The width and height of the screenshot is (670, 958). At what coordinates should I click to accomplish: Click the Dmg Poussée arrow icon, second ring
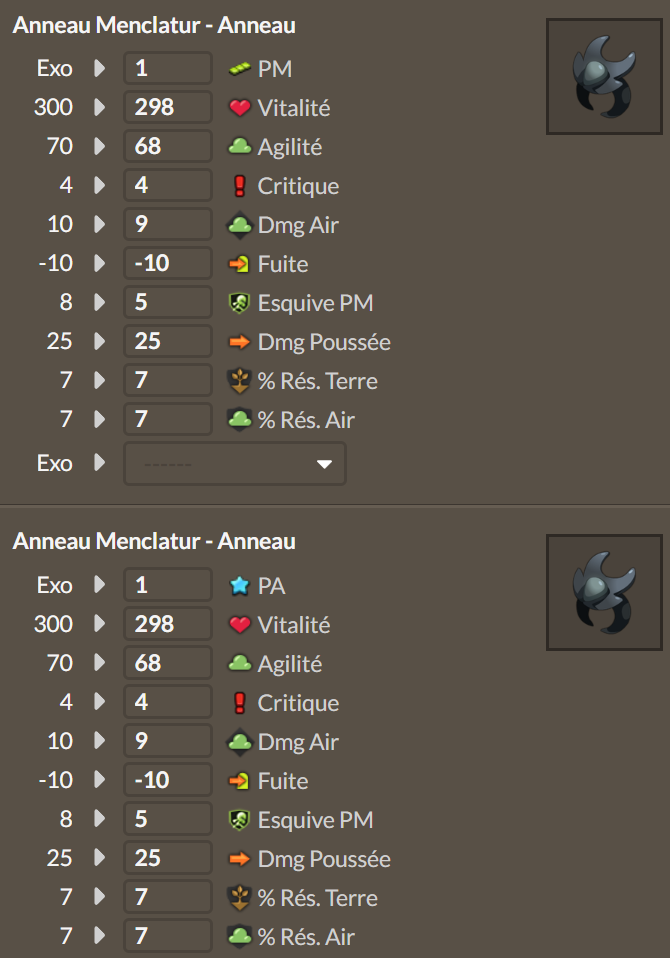click(239, 859)
